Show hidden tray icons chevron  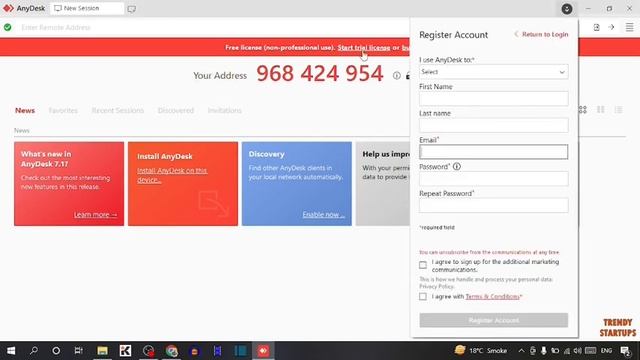pos(521,351)
